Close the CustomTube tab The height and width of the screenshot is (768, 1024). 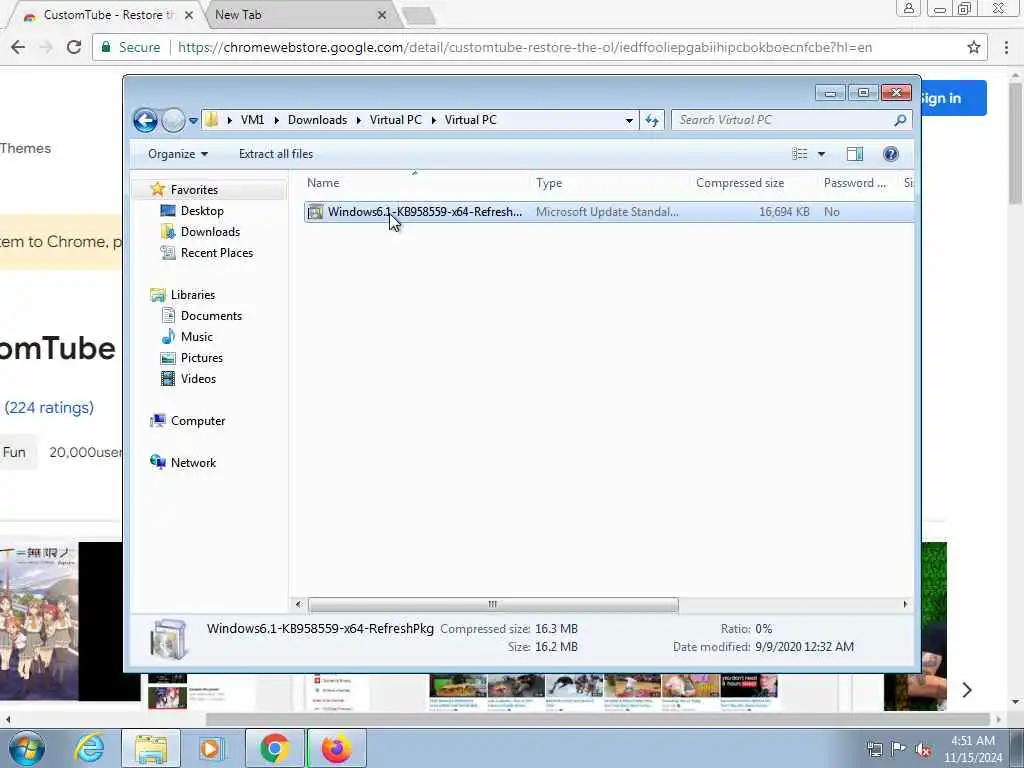(x=189, y=15)
